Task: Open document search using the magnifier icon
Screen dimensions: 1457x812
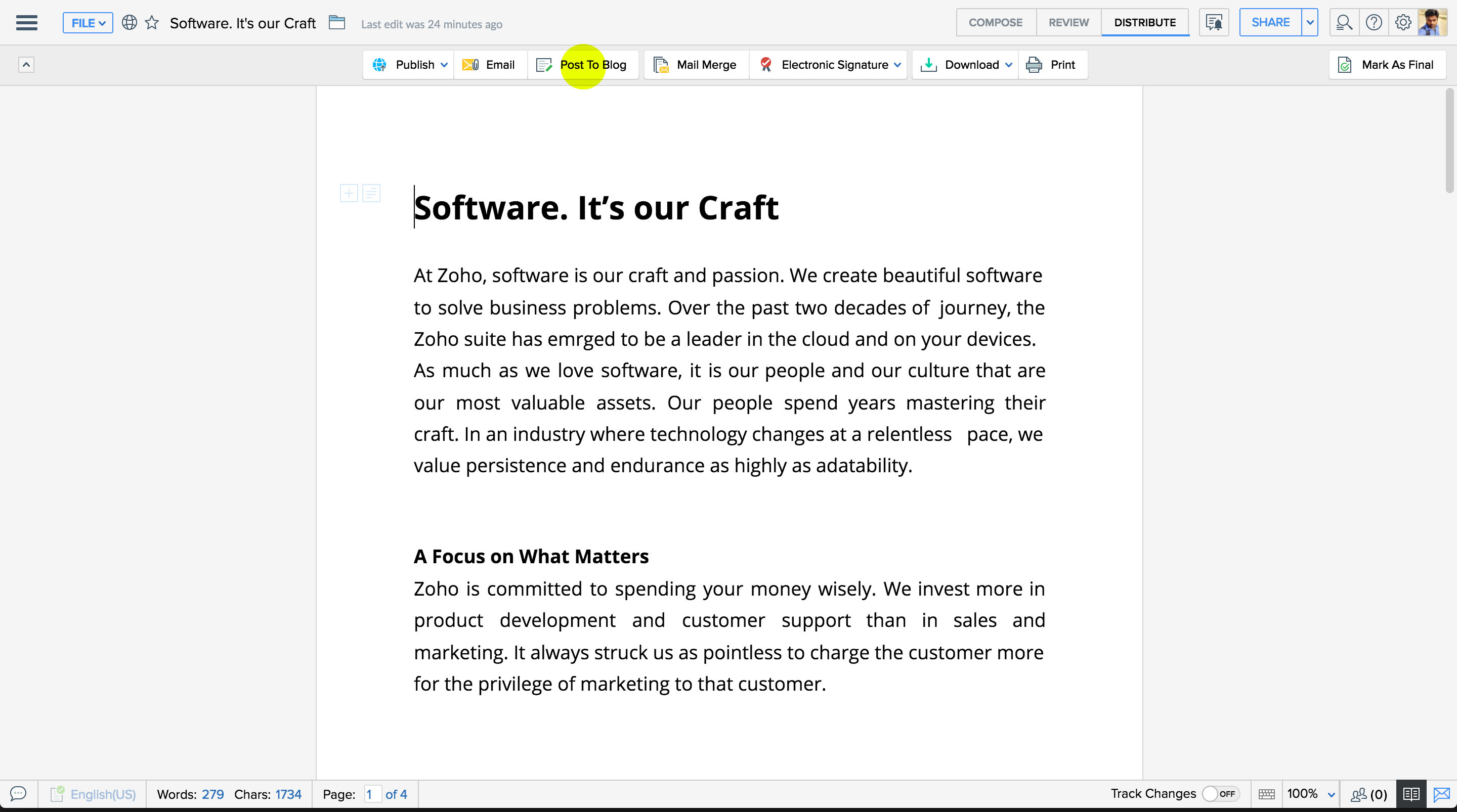Action: [1345, 22]
